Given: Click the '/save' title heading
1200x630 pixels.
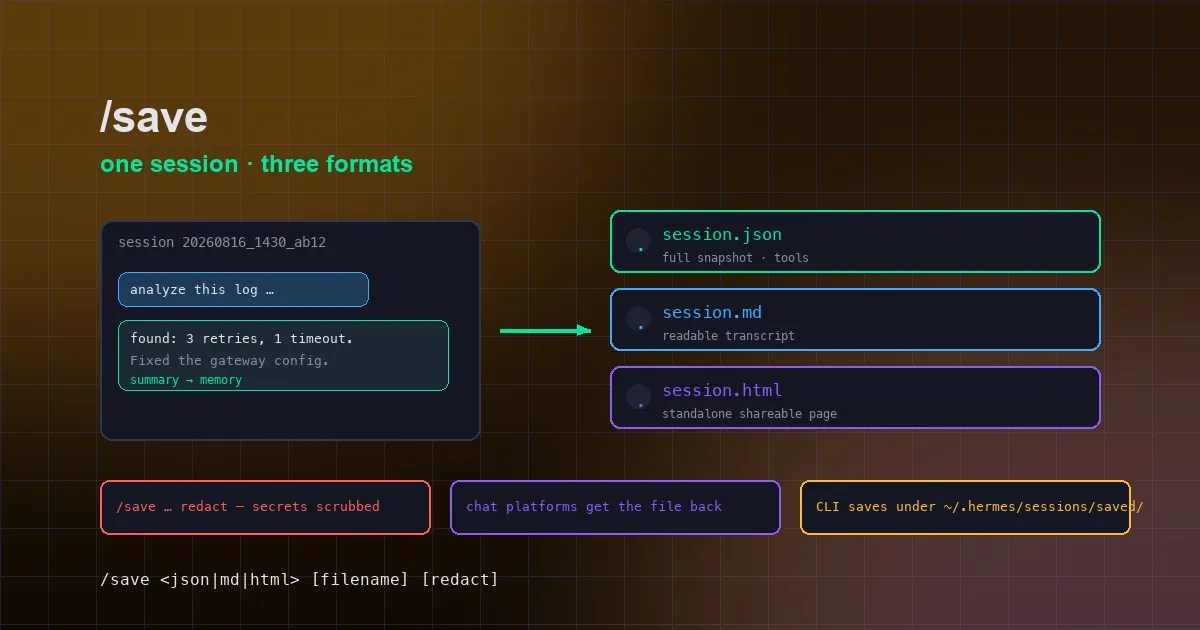Looking at the screenshot, I should (x=153, y=118).
